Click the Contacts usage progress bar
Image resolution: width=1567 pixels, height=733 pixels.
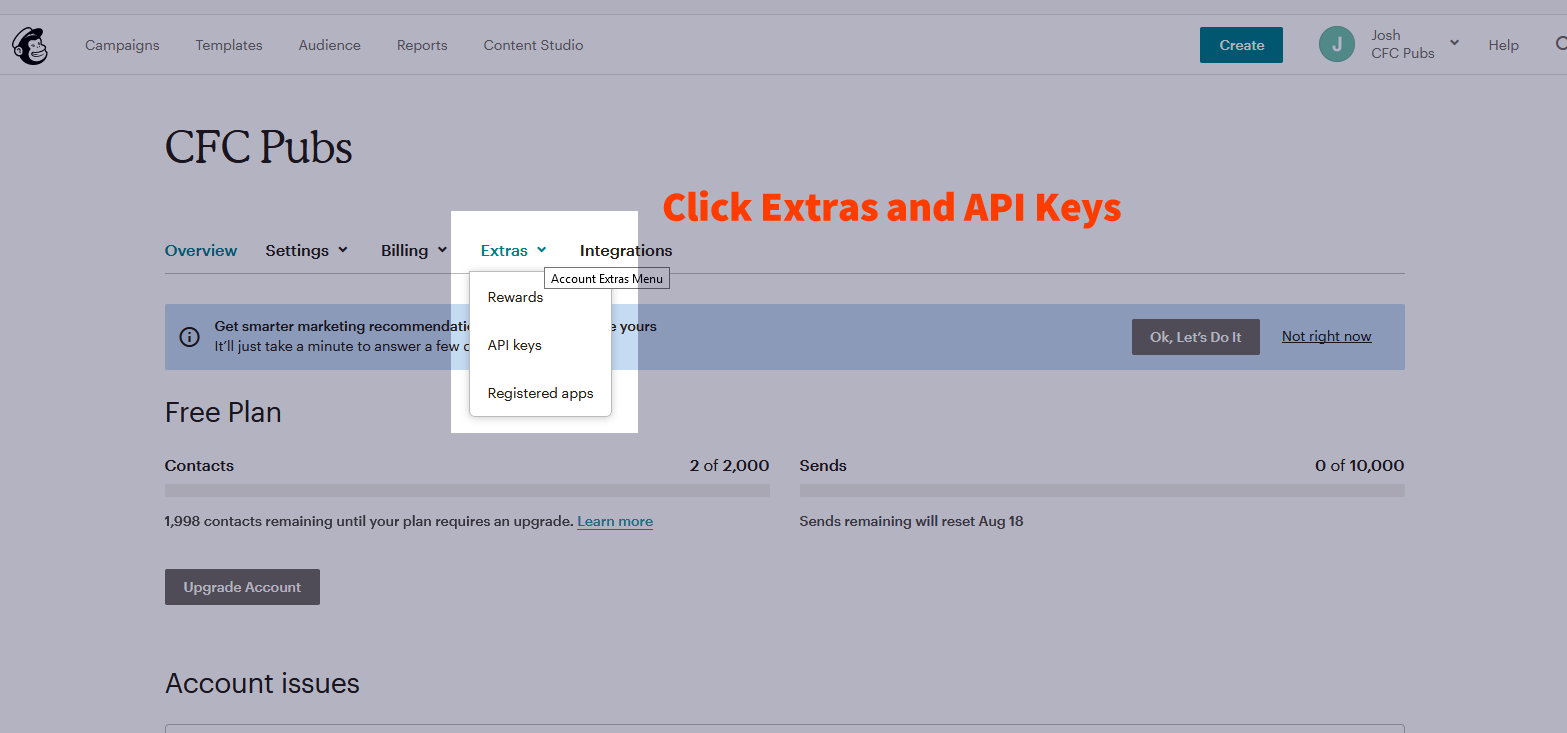click(x=467, y=491)
